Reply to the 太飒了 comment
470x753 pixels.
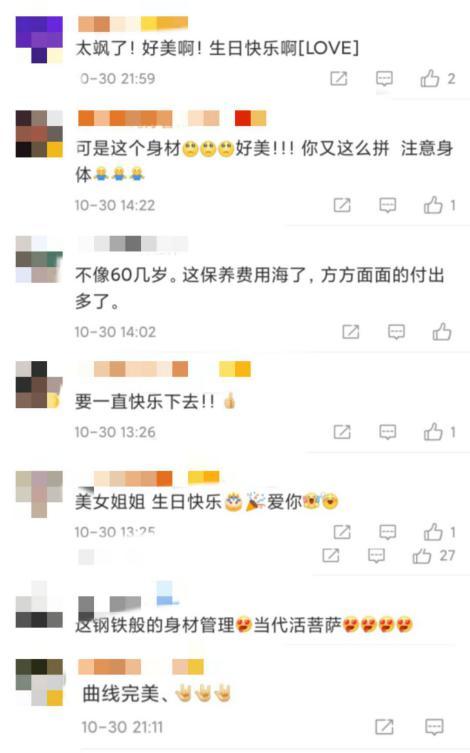[384, 78]
